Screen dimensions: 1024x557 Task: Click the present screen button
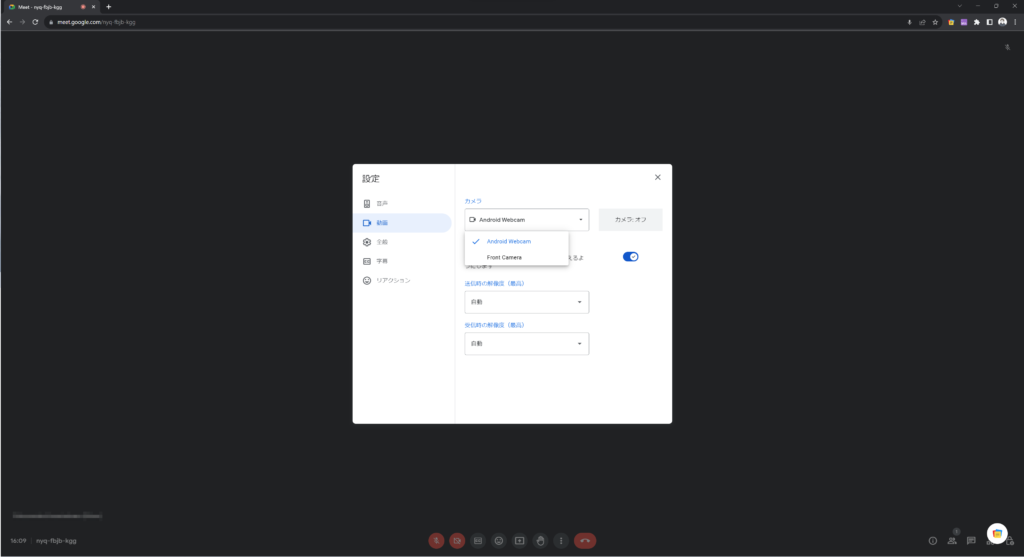(x=520, y=540)
